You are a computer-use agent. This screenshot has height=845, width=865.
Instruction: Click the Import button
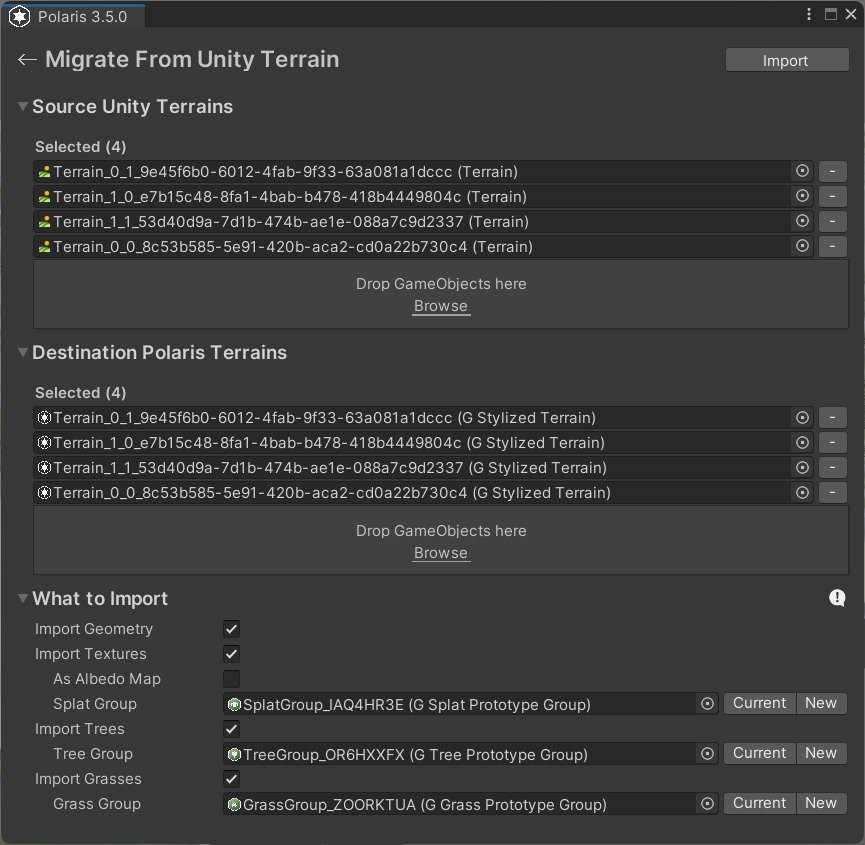tap(787, 60)
